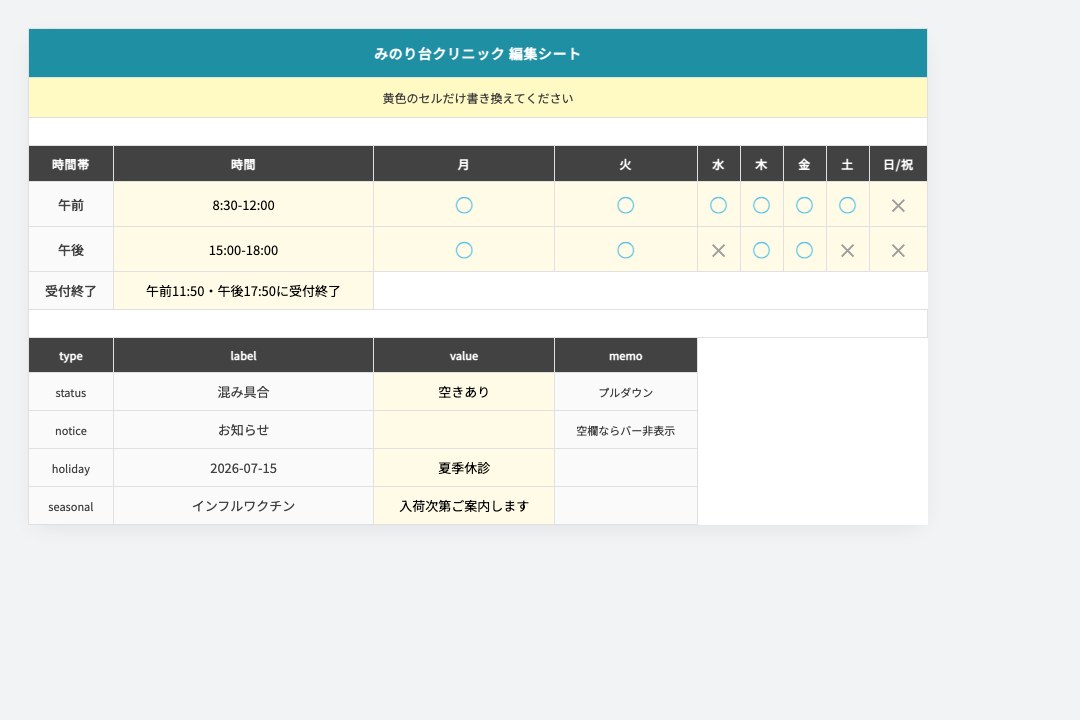Select the status type cell

pyautogui.click(x=71, y=392)
